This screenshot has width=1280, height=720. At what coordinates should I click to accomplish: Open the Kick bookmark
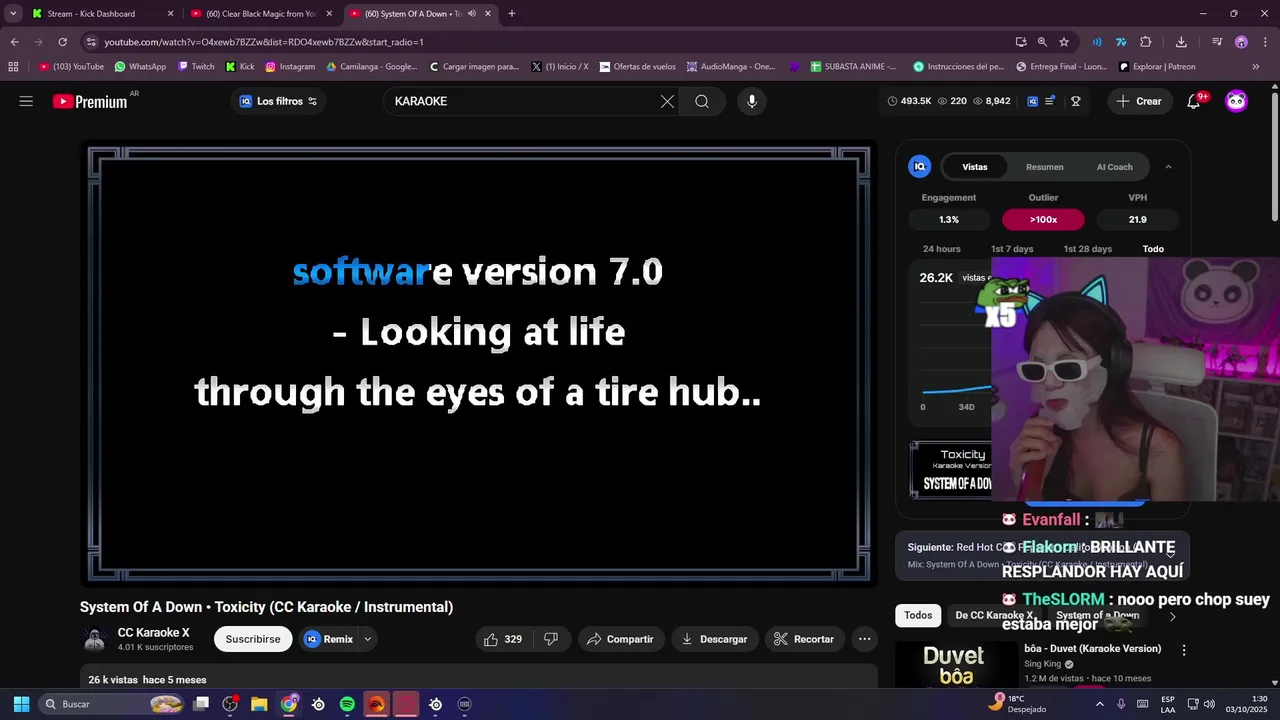coord(240,67)
